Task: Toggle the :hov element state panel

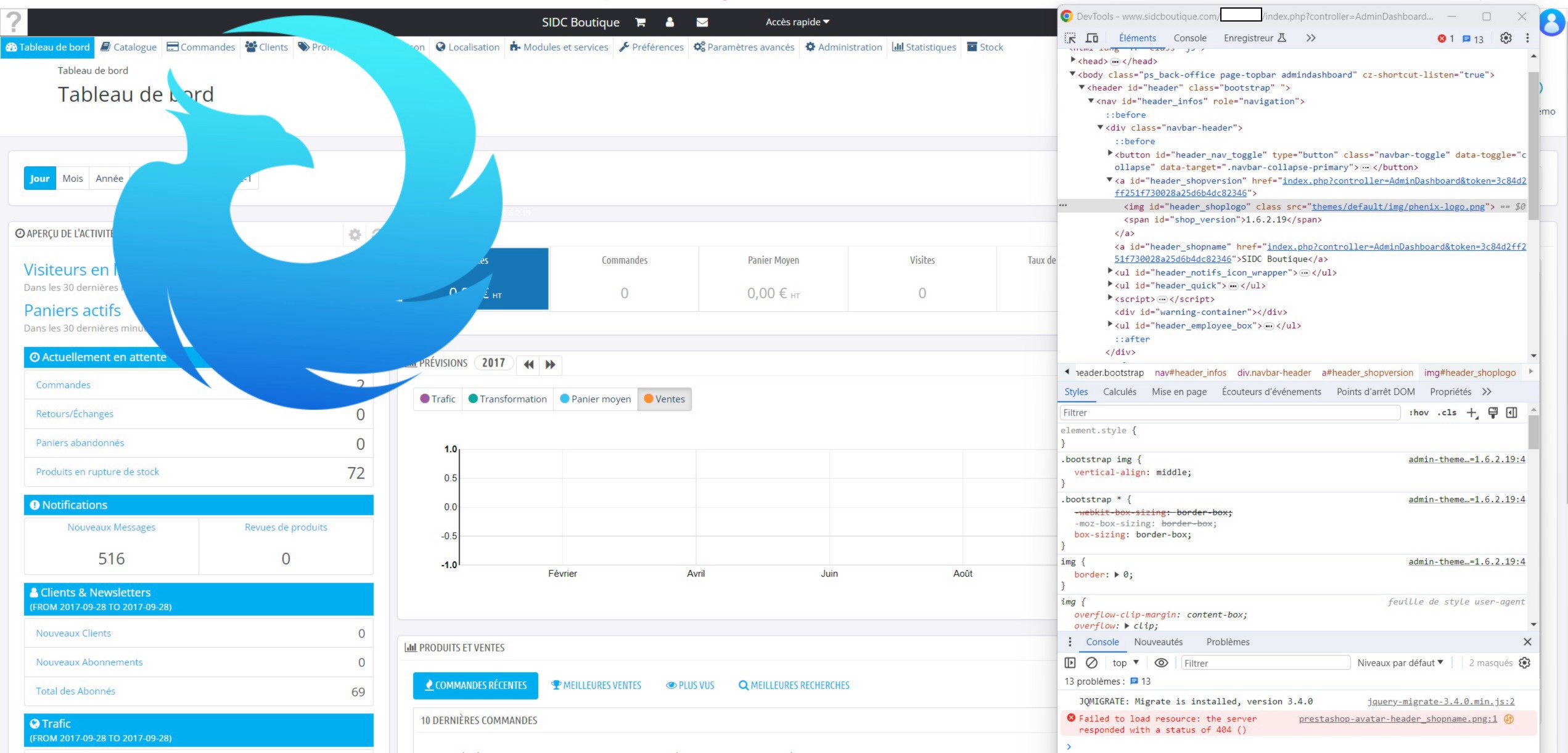Action: tap(1419, 413)
